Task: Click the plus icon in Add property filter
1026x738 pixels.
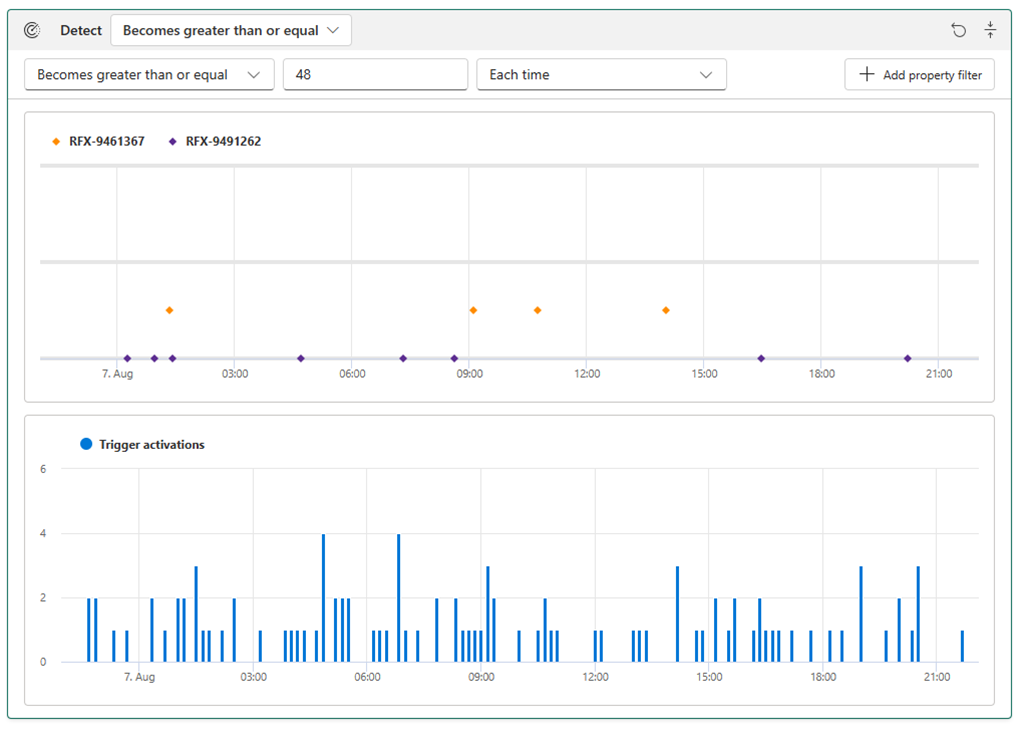Action: (866, 74)
